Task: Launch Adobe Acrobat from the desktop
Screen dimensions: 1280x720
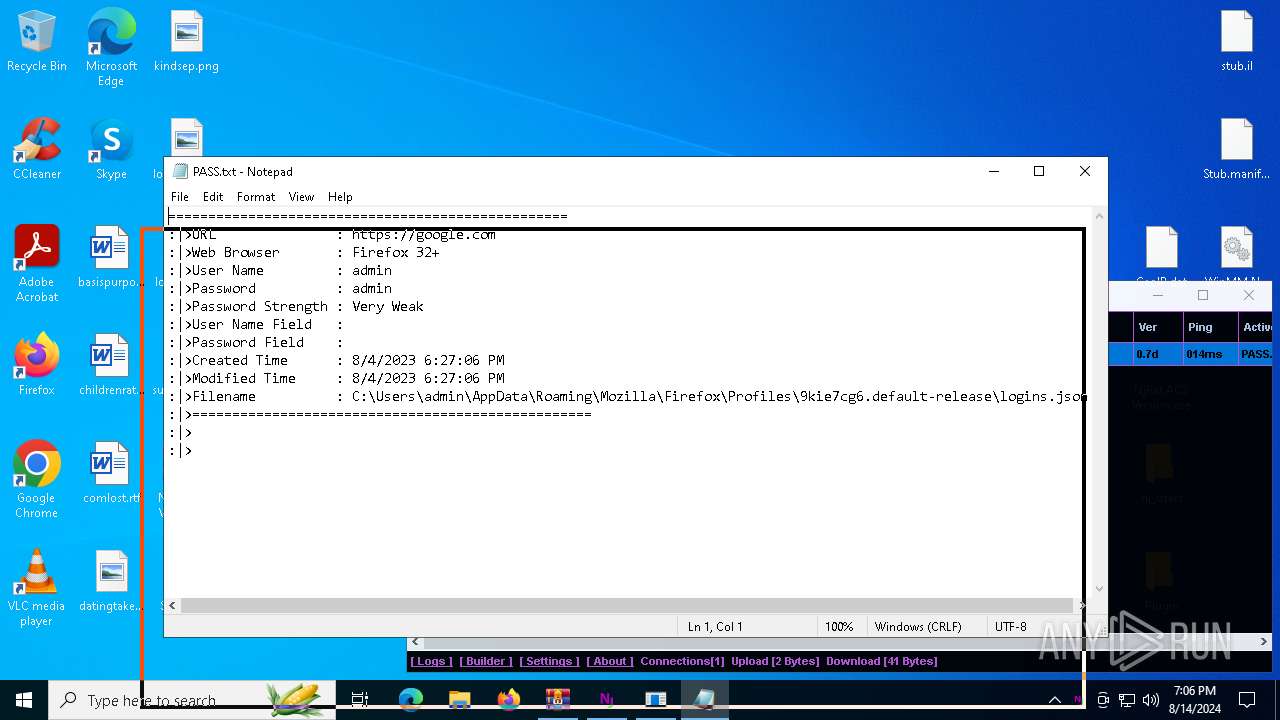Action: pos(37,264)
